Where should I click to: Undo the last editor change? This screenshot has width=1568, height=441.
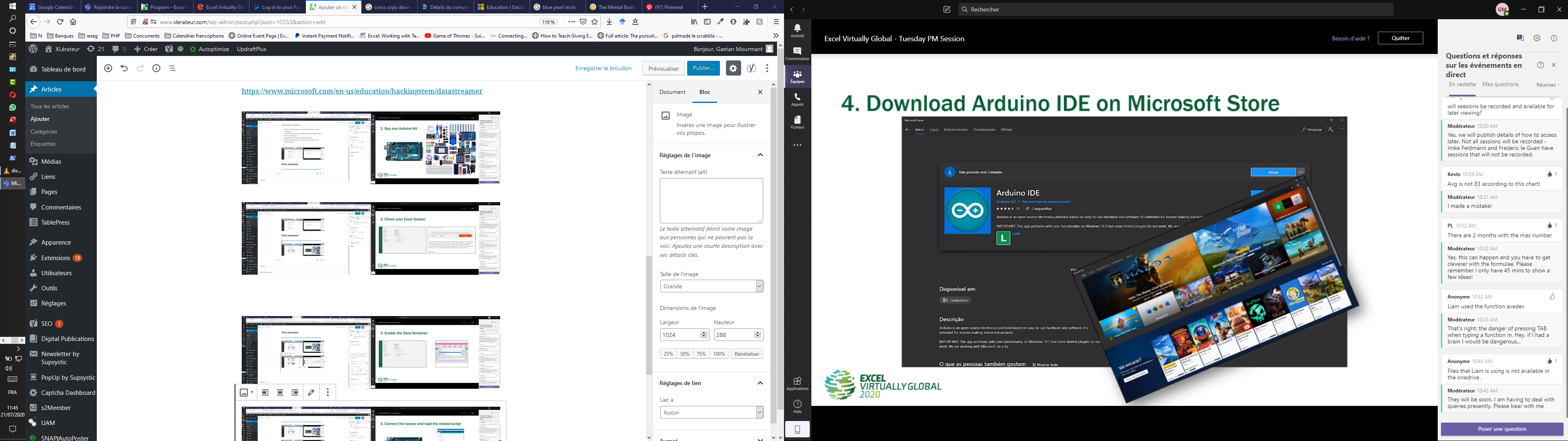(x=124, y=68)
